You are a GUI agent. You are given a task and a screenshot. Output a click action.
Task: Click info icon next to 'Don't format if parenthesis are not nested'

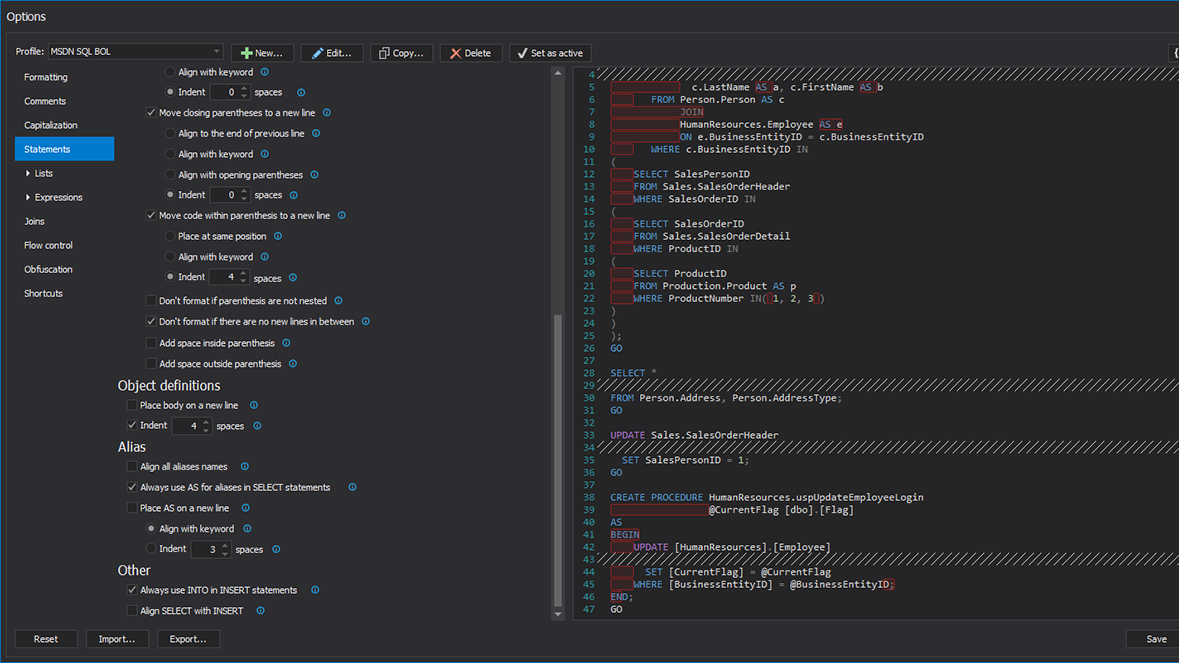[338, 301]
